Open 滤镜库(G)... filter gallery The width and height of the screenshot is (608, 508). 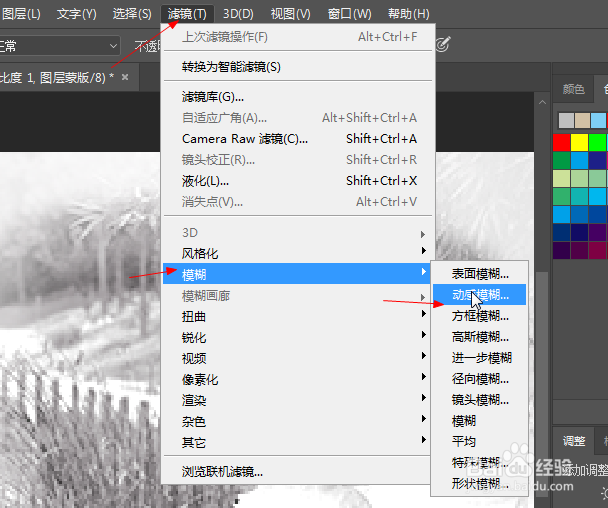click(x=298, y=97)
